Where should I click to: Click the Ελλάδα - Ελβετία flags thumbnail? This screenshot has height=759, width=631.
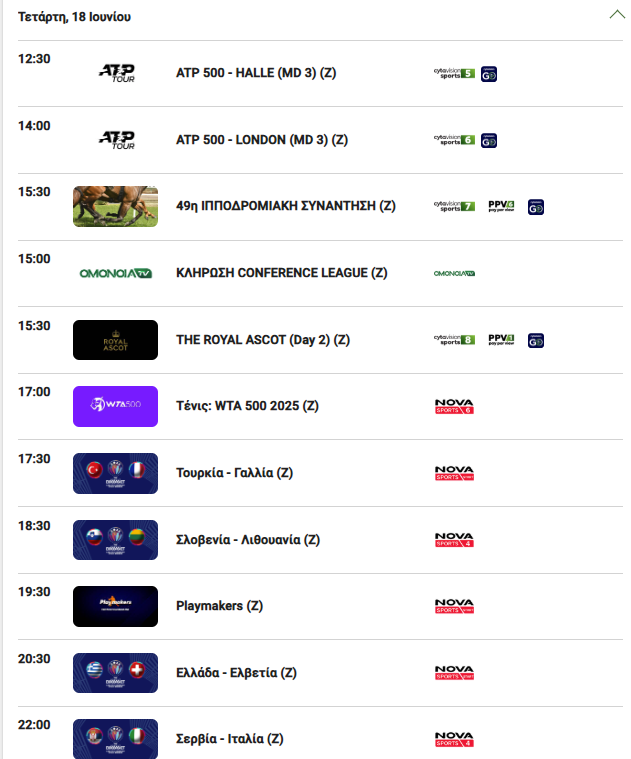(115, 673)
